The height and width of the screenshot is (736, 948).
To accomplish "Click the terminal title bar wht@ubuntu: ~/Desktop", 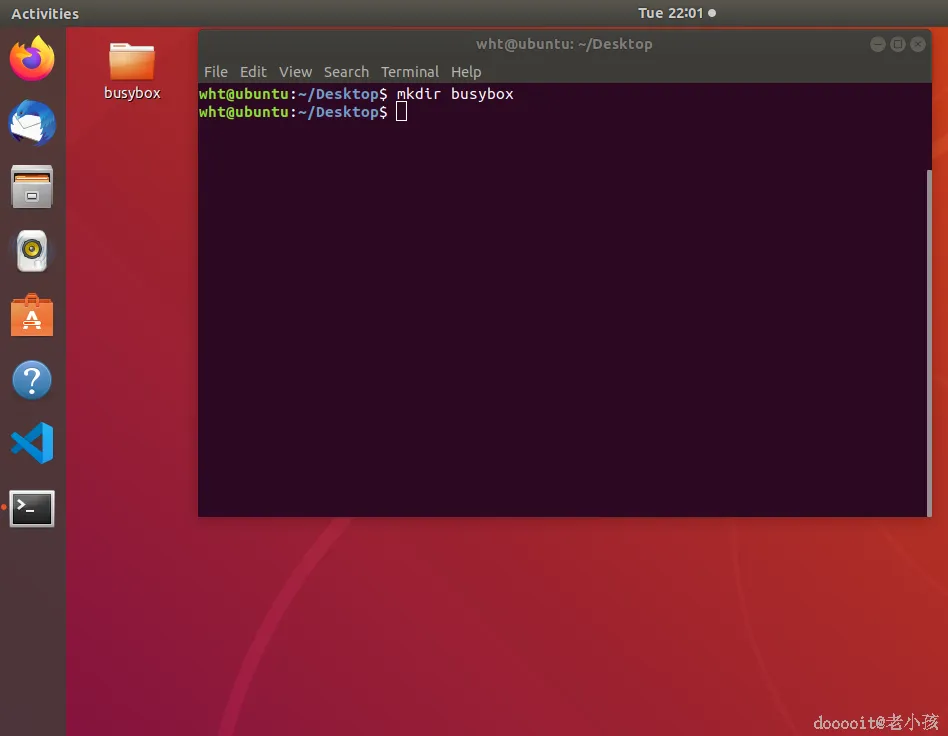I will coord(564,44).
